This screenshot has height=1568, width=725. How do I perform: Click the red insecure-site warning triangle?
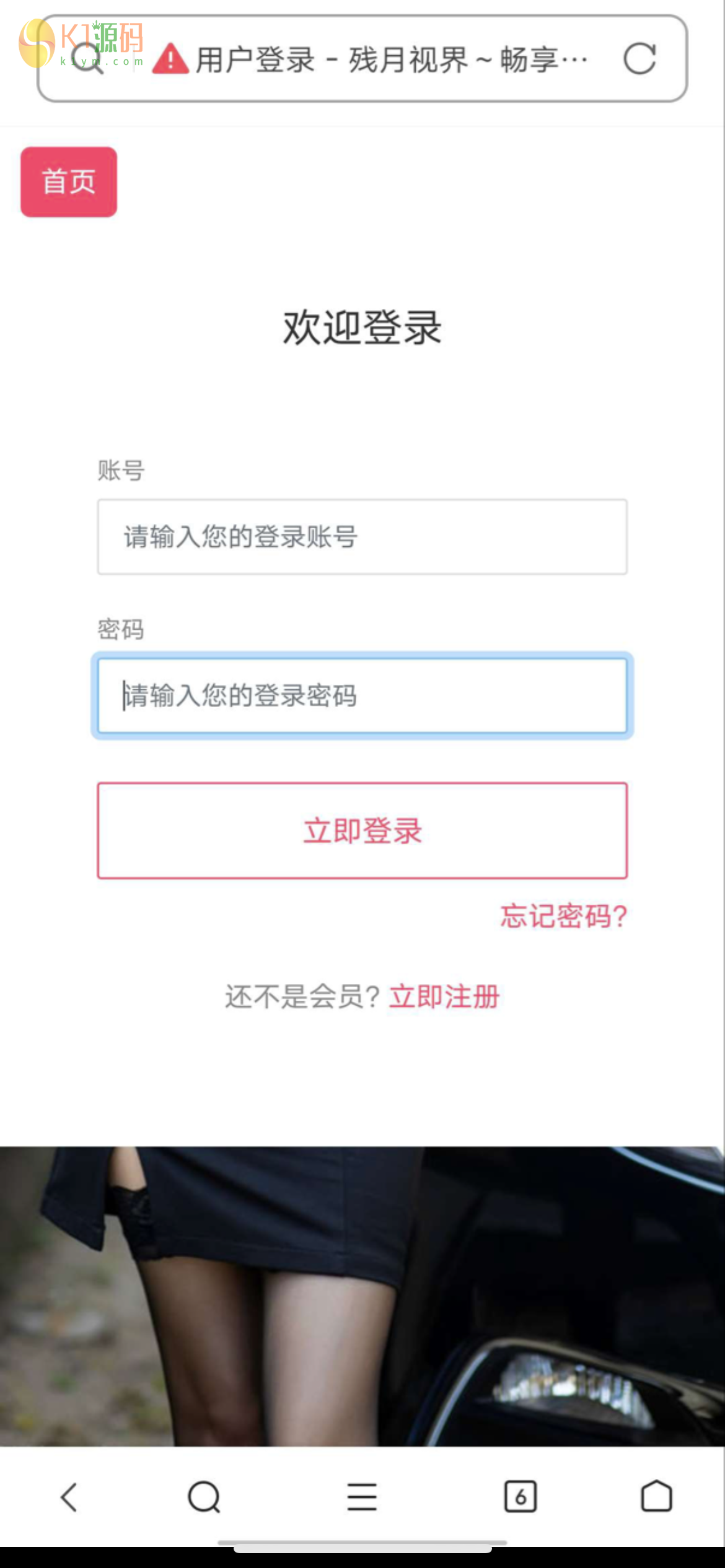(170, 59)
